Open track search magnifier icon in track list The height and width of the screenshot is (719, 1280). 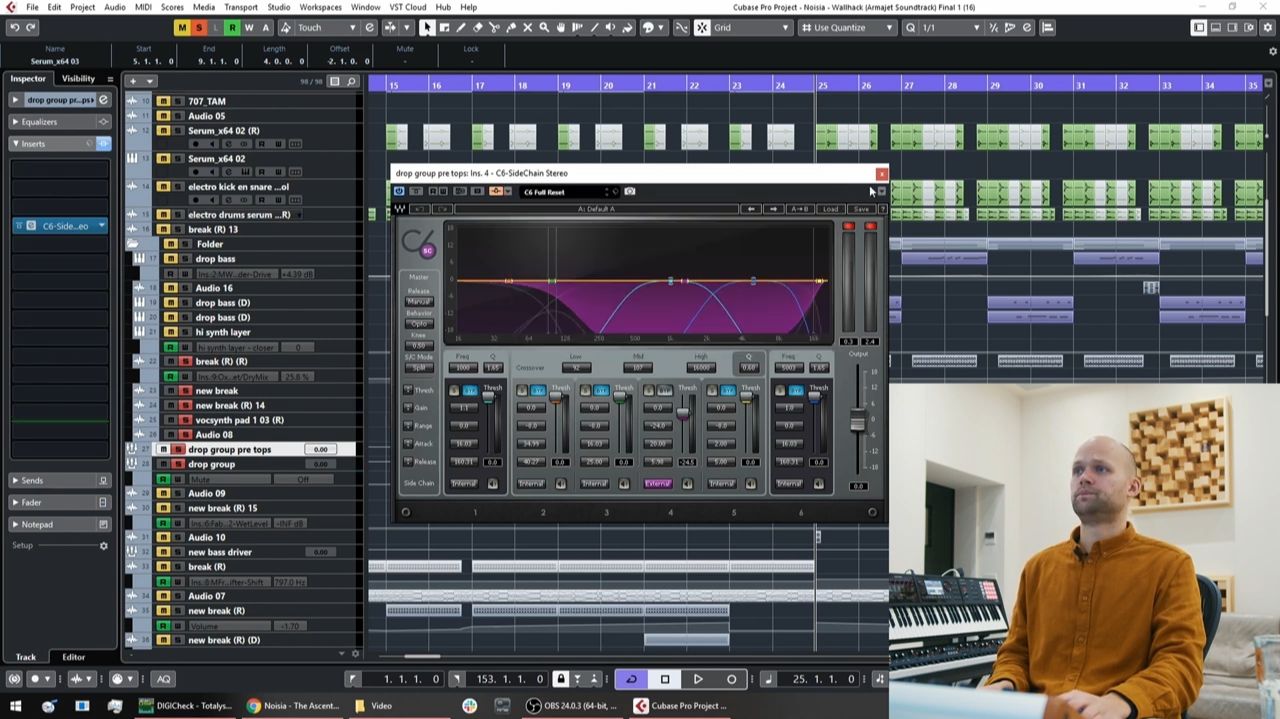pos(352,81)
